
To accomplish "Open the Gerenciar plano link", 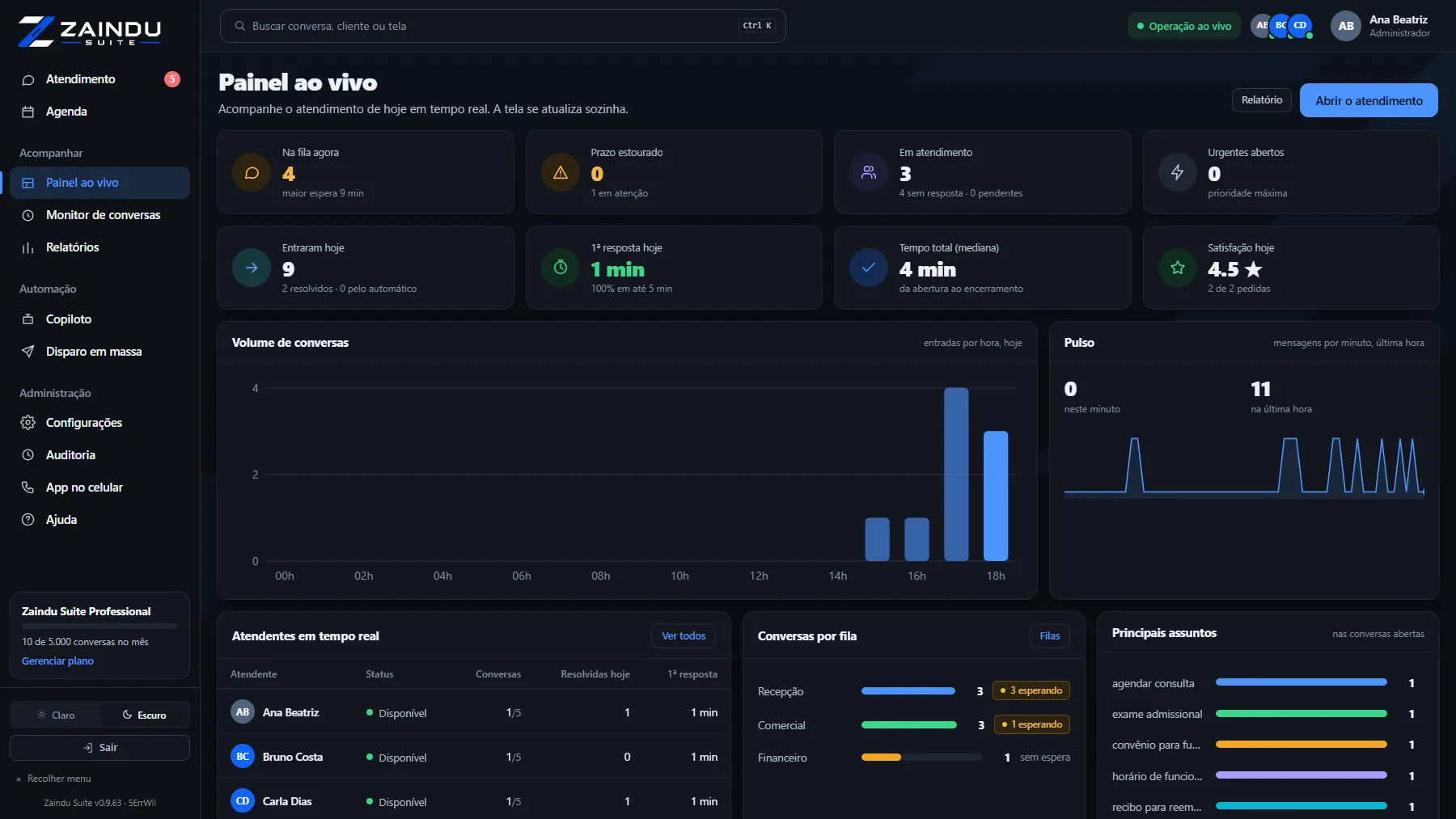I will [x=57, y=661].
